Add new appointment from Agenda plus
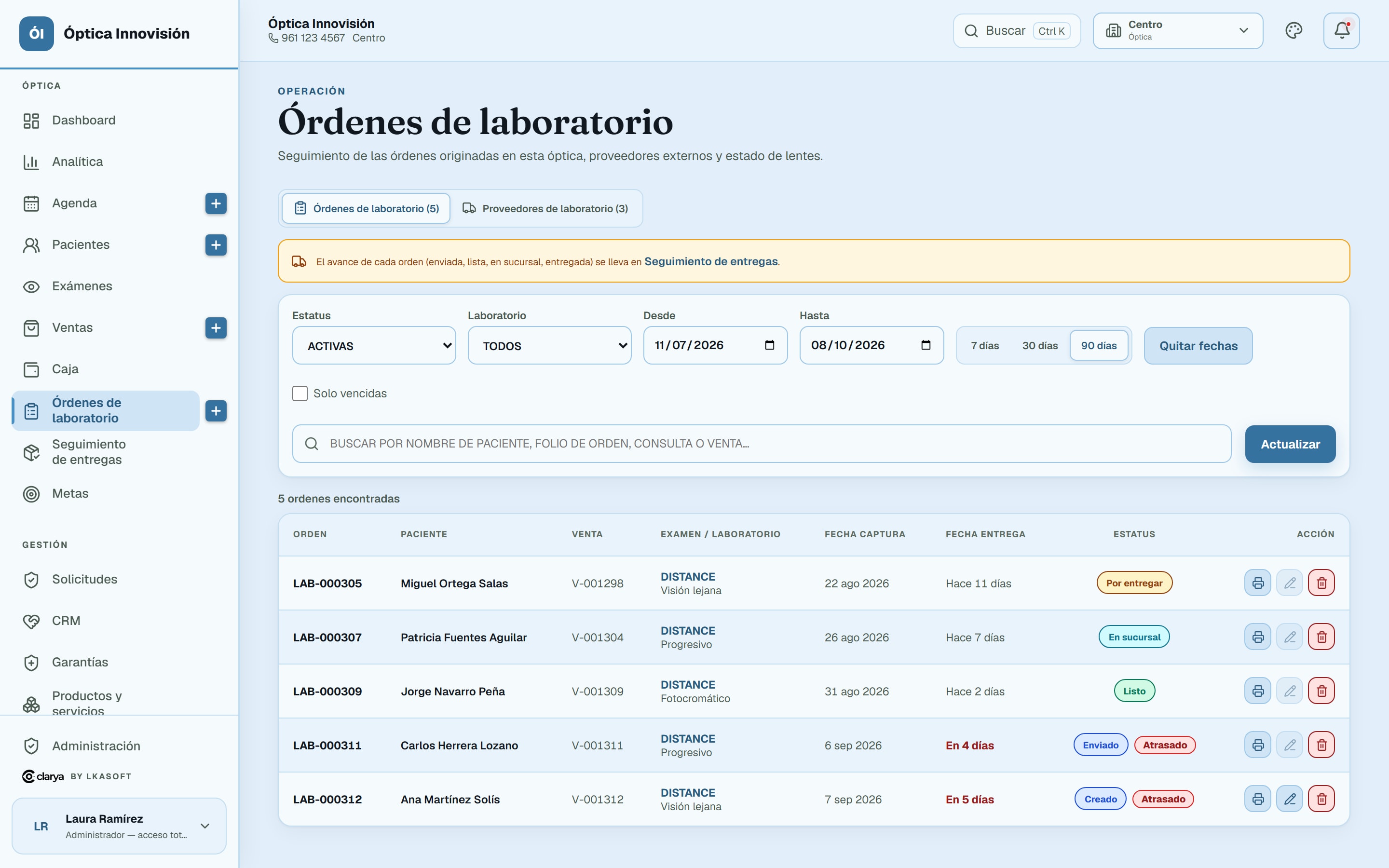This screenshot has width=1389, height=868. pyautogui.click(x=216, y=203)
